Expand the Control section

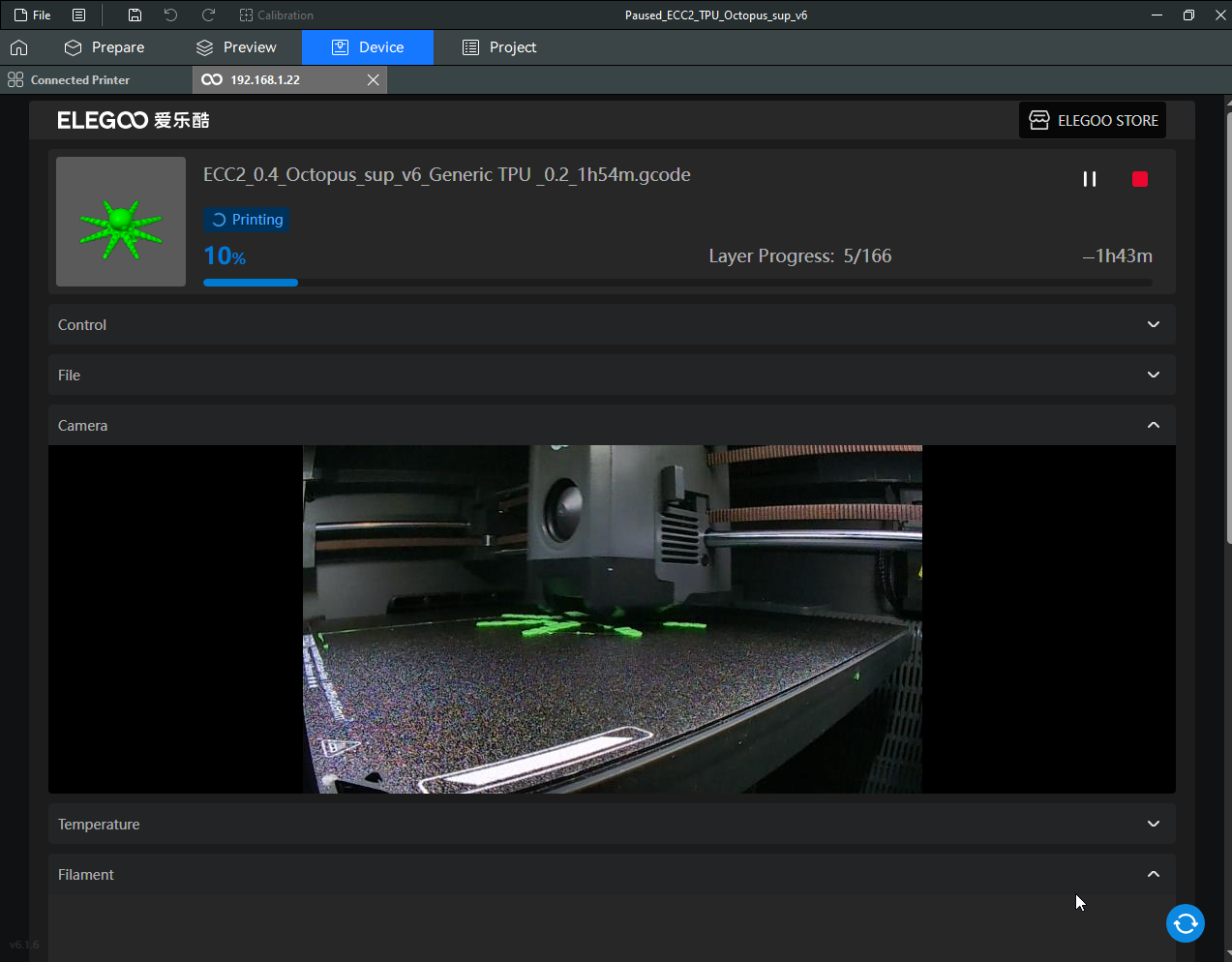pos(1153,325)
